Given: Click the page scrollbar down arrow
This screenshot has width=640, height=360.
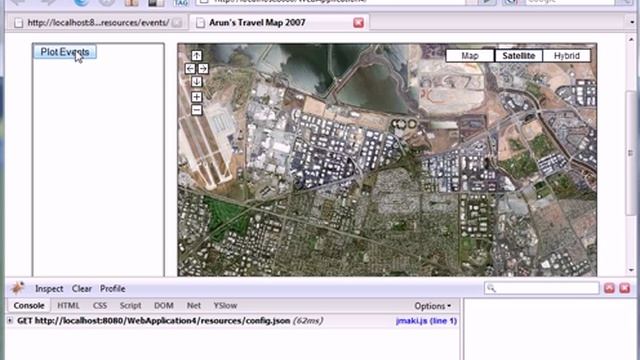Looking at the screenshot, I should pos(631,270).
